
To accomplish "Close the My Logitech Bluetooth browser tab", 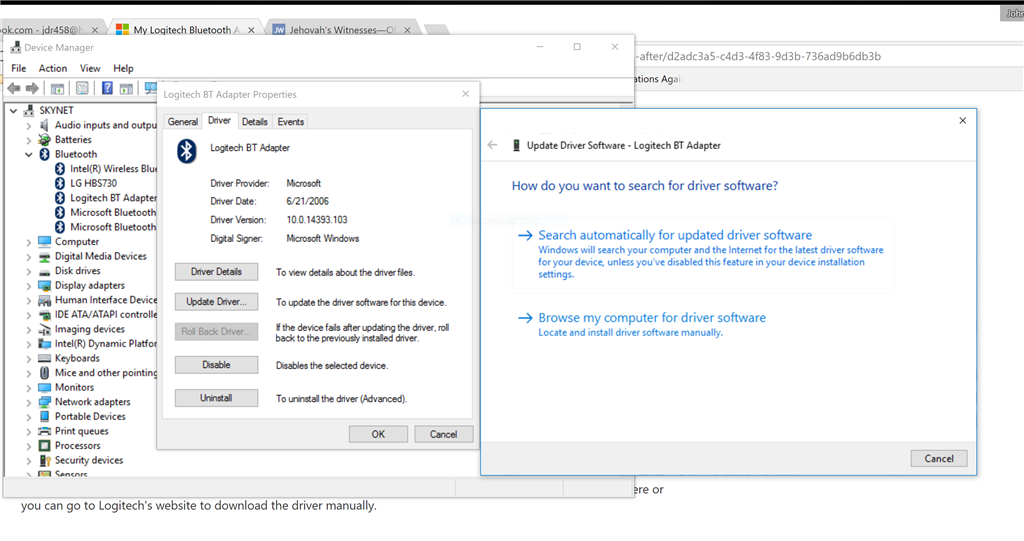I will click(x=251, y=30).
